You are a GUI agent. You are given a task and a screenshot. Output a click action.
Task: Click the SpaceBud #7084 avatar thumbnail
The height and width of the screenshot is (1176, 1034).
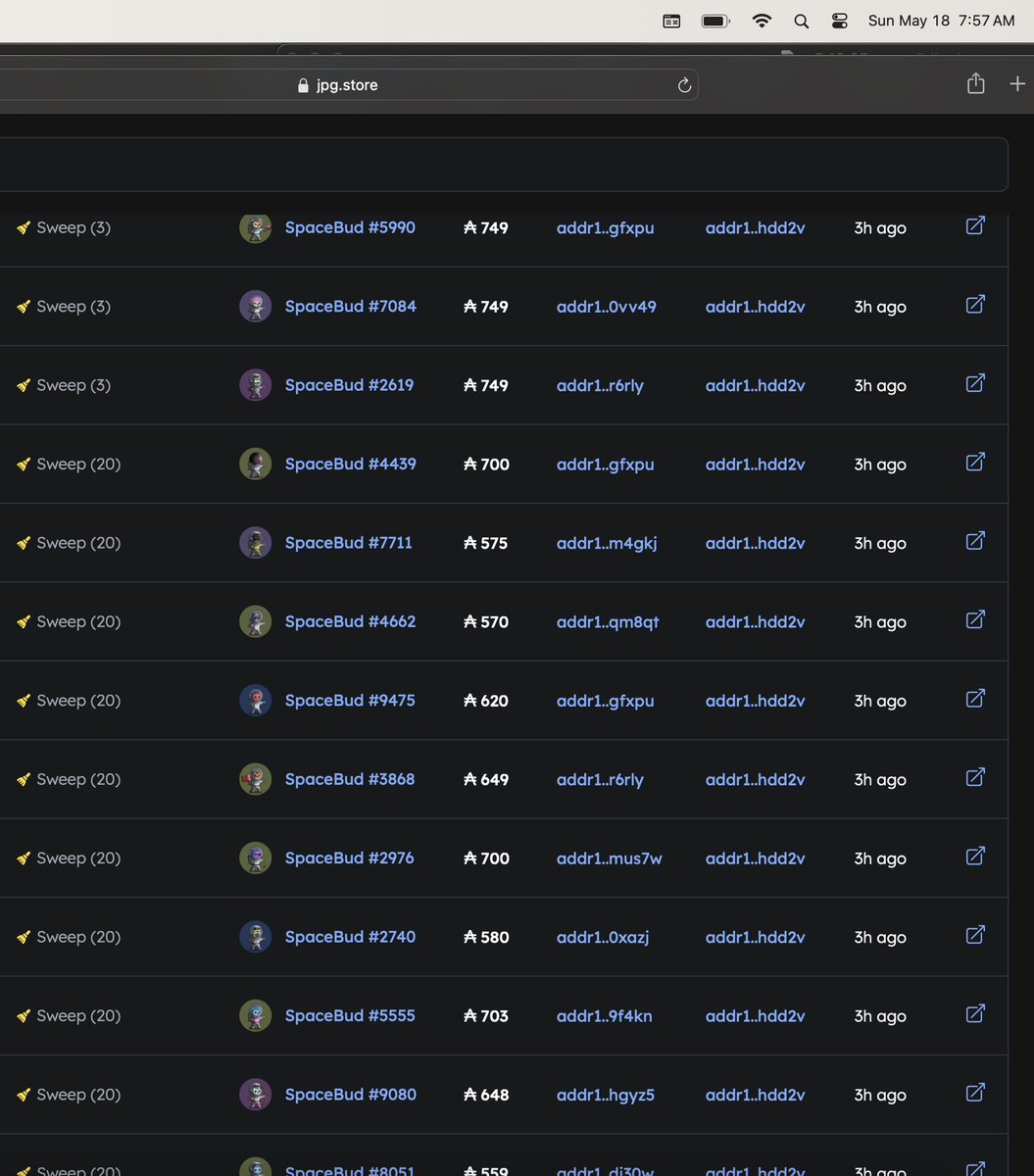(256, 307)
